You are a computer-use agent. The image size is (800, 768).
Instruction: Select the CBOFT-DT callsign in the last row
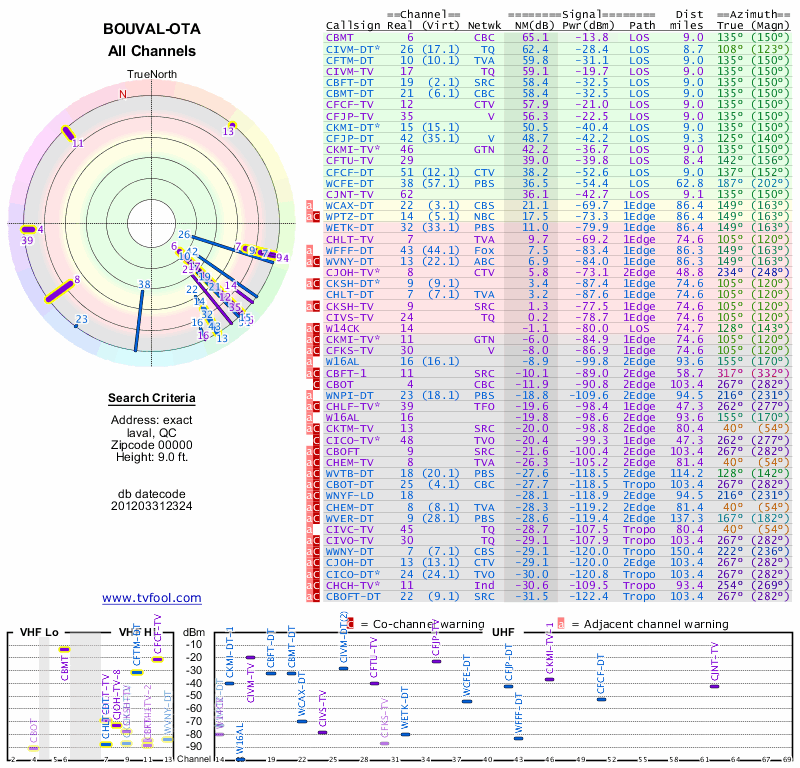[x=353, y=596]
